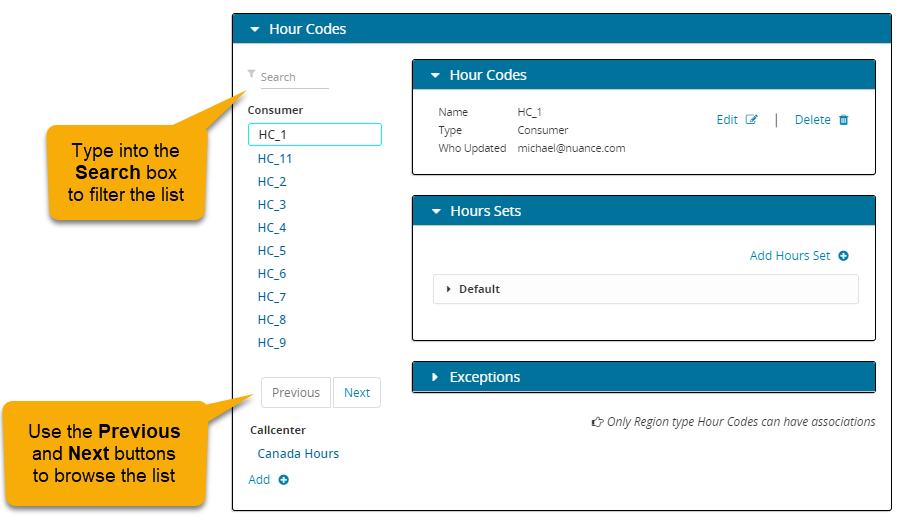Select the HC_5 hour code
Screen dimensions: 906x520
[x=272, y=250]
